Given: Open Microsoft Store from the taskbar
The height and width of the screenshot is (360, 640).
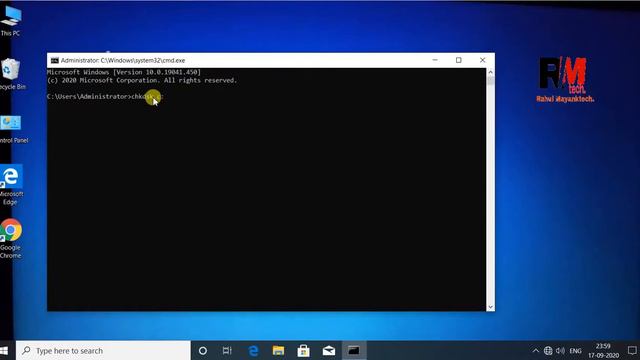Looking at the screenshot, I should coord(303,351).
